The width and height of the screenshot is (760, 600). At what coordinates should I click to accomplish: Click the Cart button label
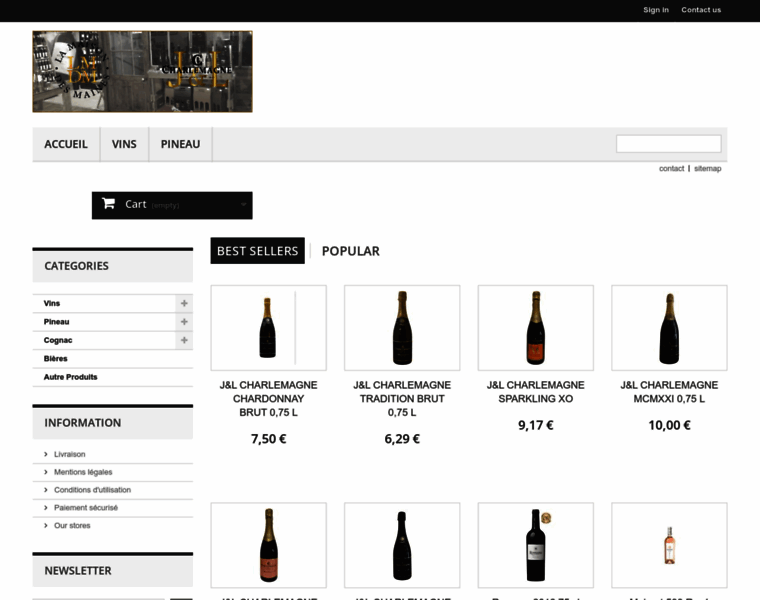pyautogui.click(x=136, y=205)
